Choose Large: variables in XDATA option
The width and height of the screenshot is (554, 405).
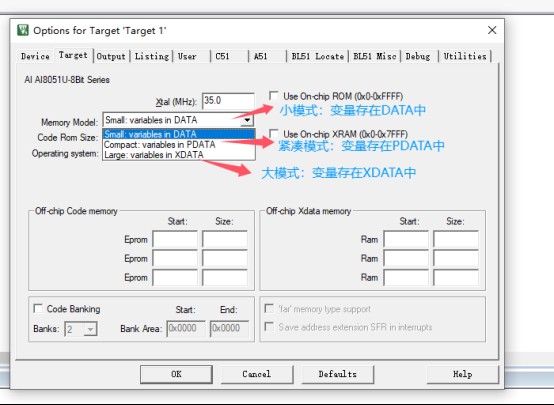pos(179,155)
